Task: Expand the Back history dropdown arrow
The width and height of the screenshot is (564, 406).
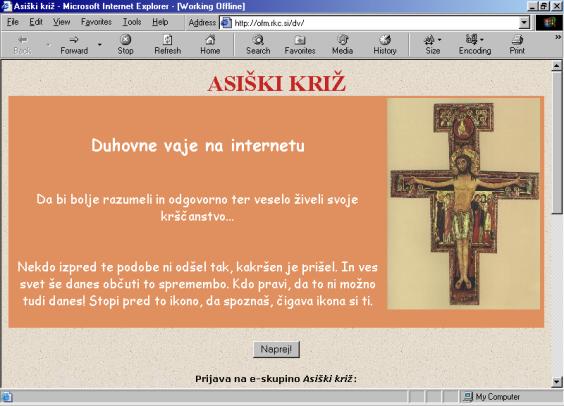Action: [48, 45]
